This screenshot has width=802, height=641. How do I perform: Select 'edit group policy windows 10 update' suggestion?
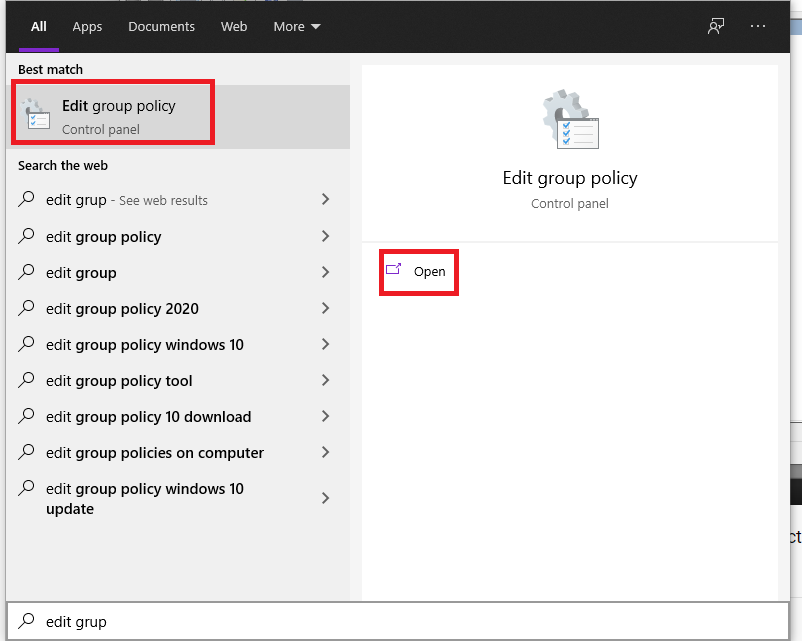point(145,498)
